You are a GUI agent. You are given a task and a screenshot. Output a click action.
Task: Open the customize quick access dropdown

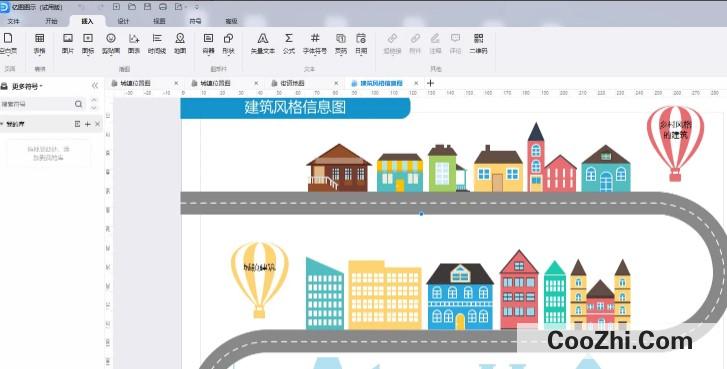[197, 7]
